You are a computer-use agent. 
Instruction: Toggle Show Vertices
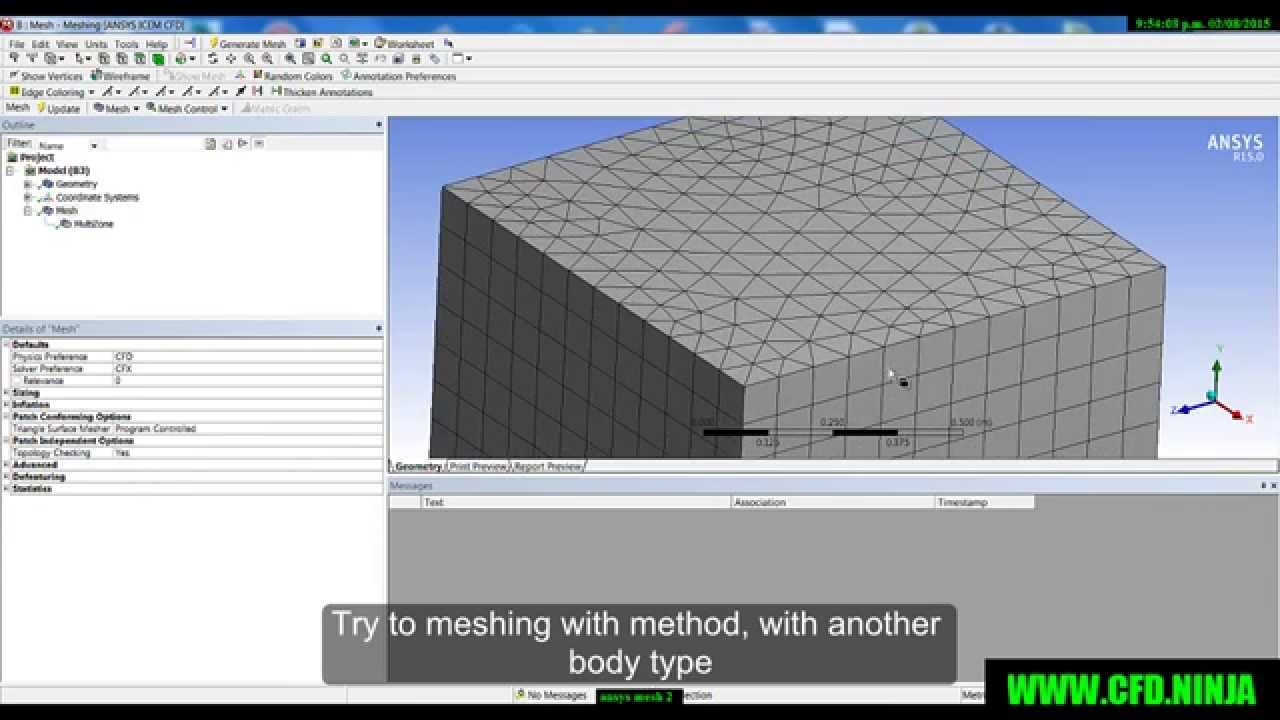[46, 76]
